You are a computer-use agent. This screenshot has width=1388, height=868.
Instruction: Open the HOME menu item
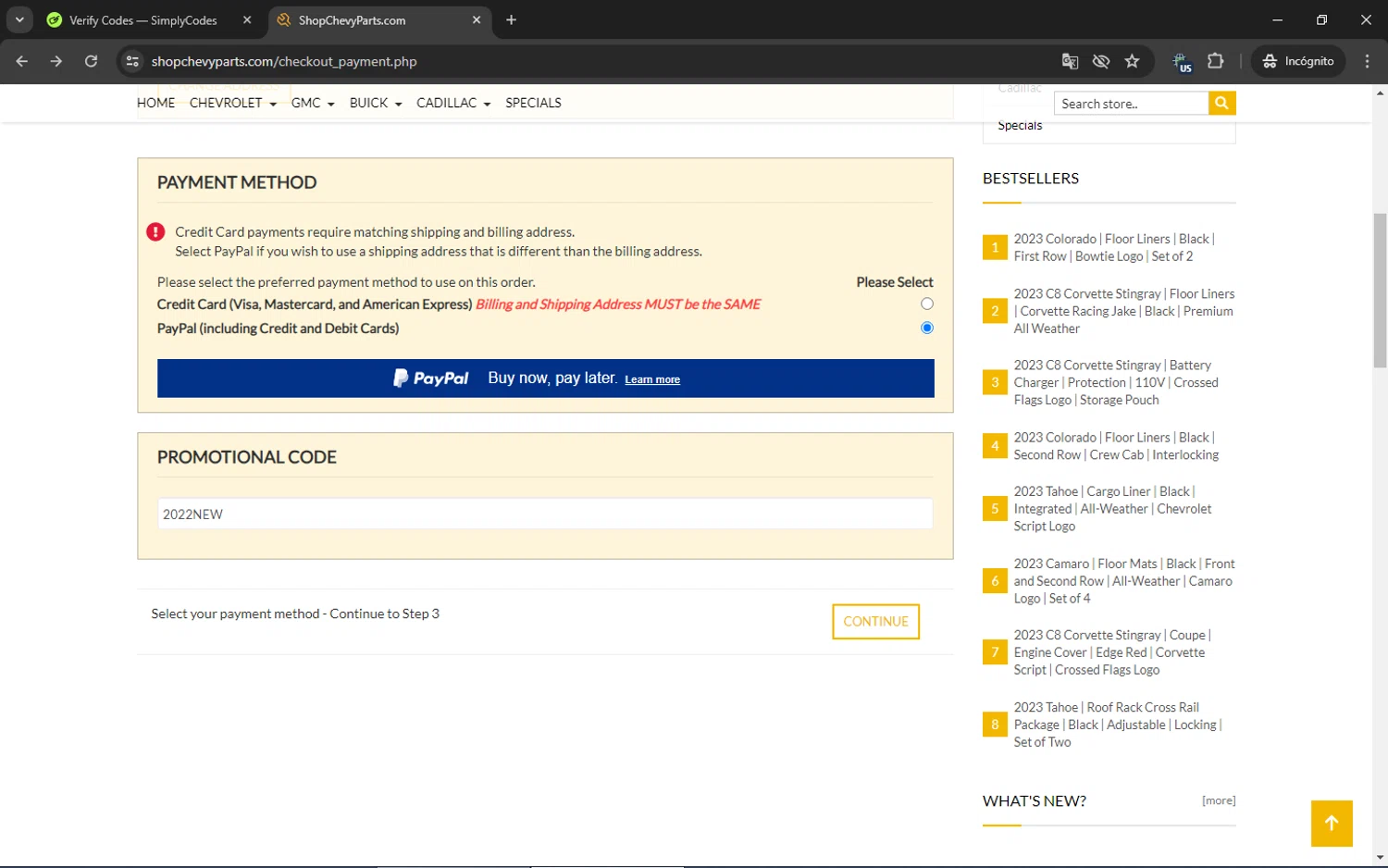155,103
